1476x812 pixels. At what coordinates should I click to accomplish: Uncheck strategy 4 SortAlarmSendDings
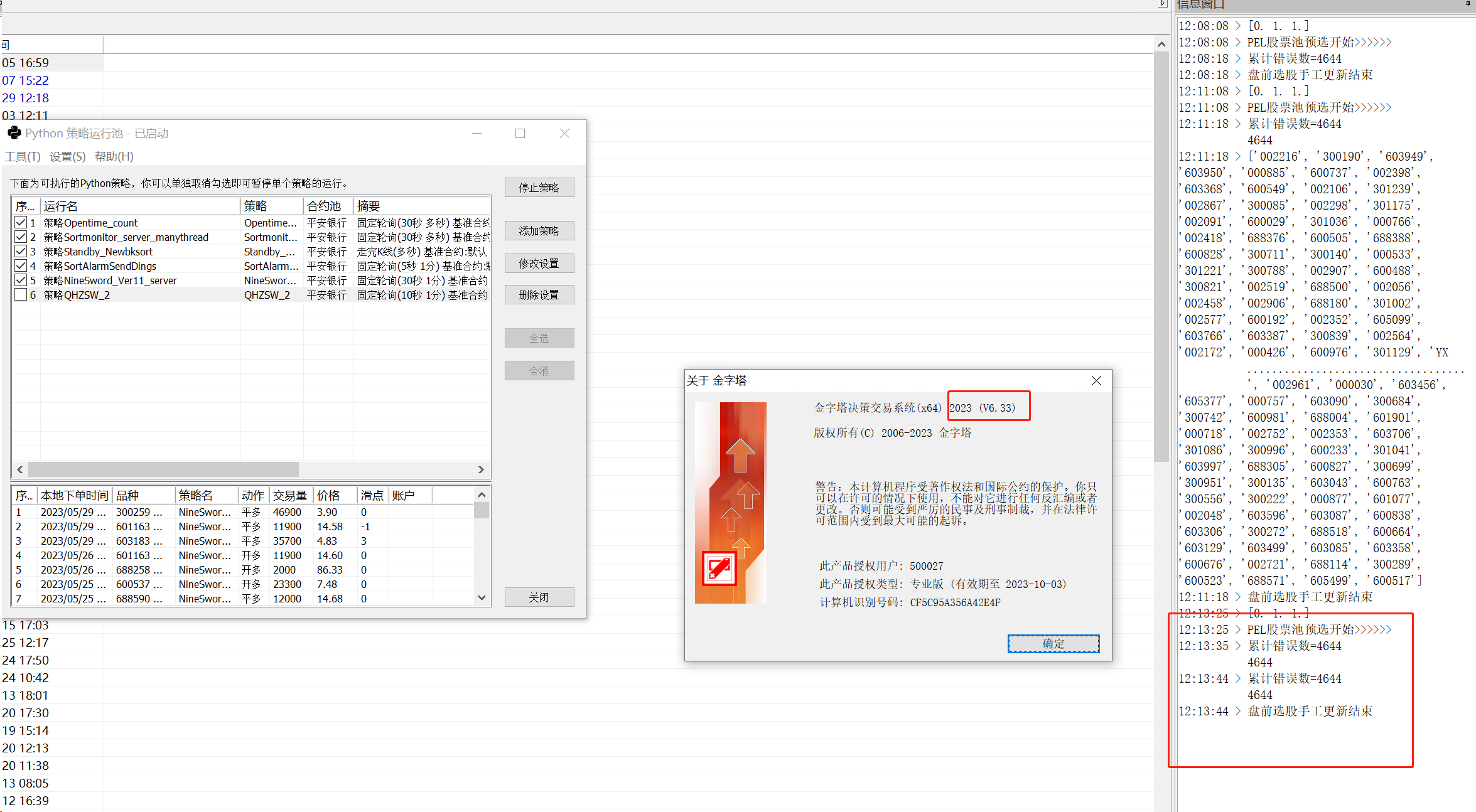[21, 266]
